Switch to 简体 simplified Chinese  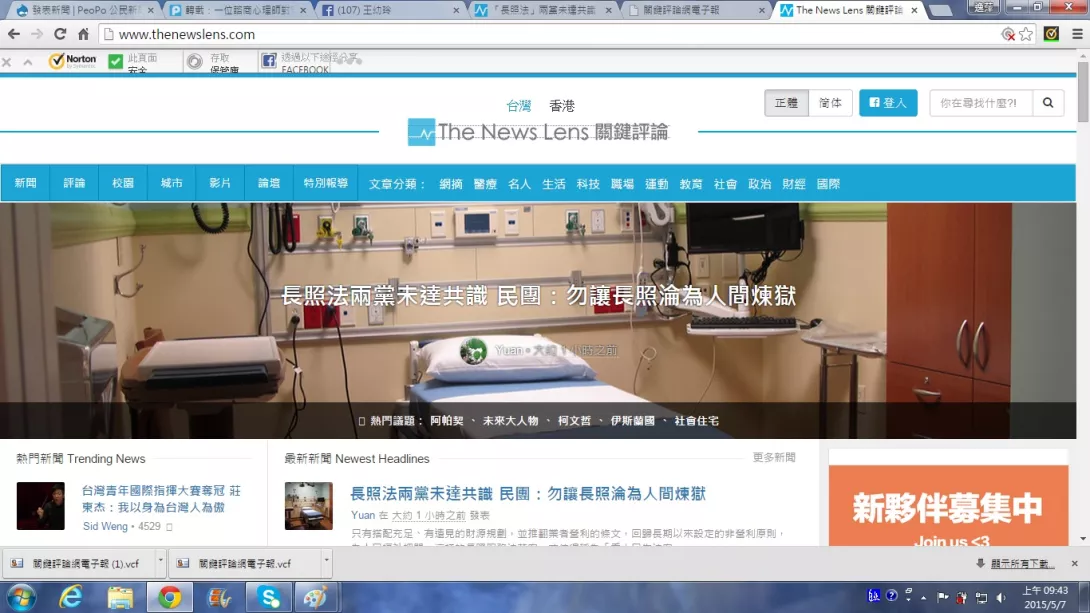tap(830, 103)
